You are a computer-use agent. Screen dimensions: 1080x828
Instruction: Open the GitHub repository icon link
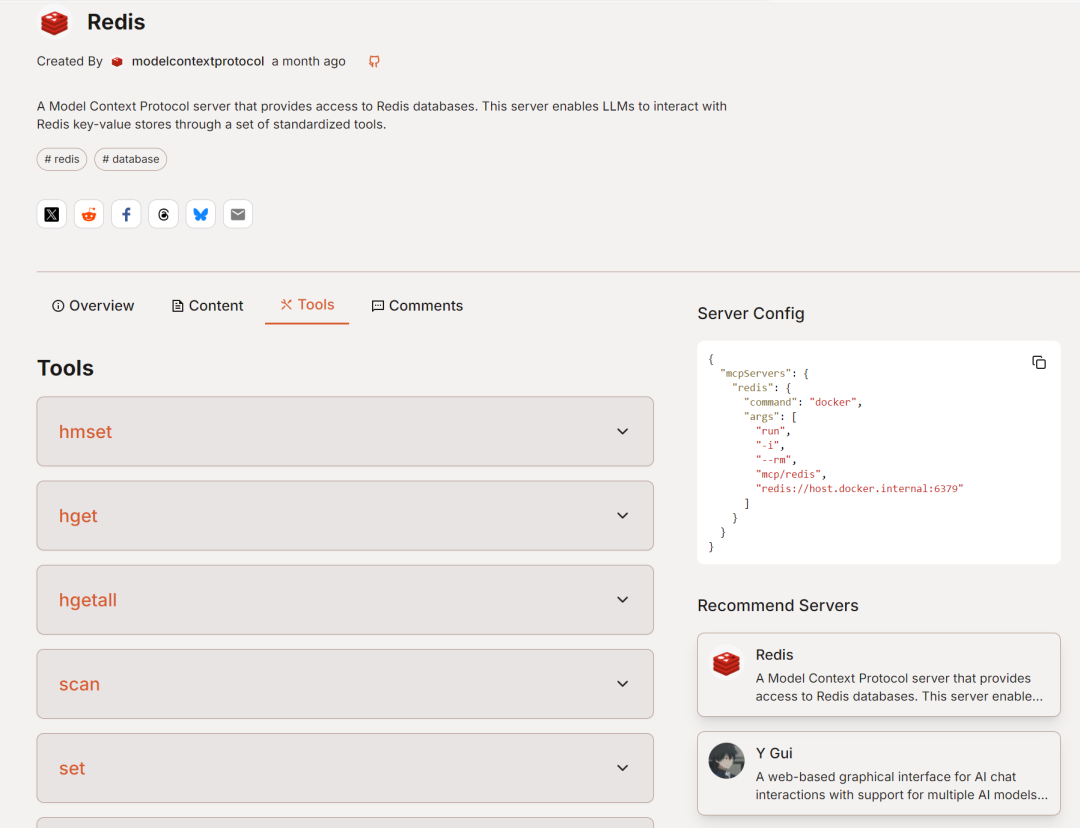click(374, 61)
